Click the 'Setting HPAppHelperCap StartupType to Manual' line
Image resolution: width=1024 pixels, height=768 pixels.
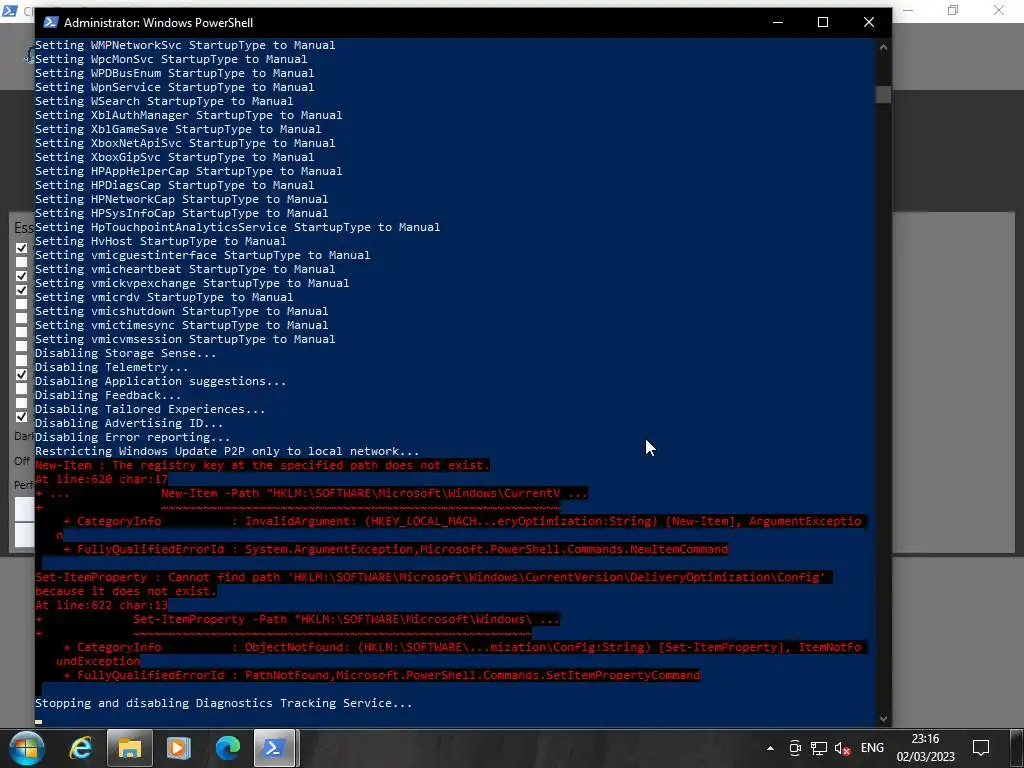click(189, 171)
